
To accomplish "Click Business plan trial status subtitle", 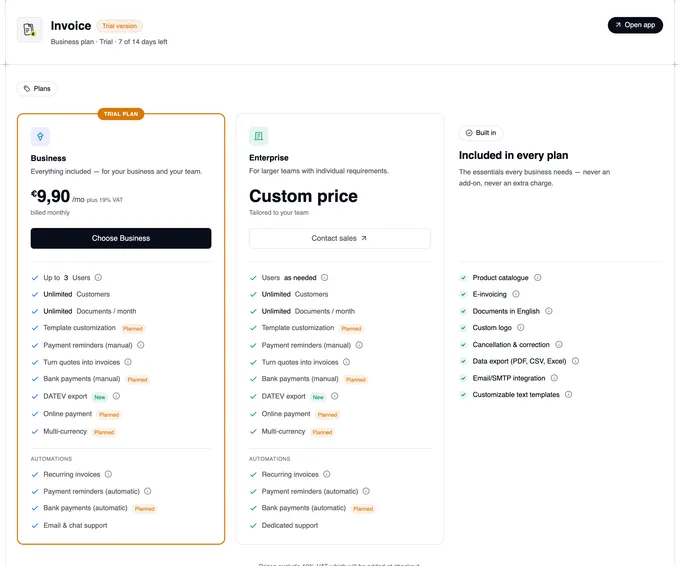I will (109, 42).
